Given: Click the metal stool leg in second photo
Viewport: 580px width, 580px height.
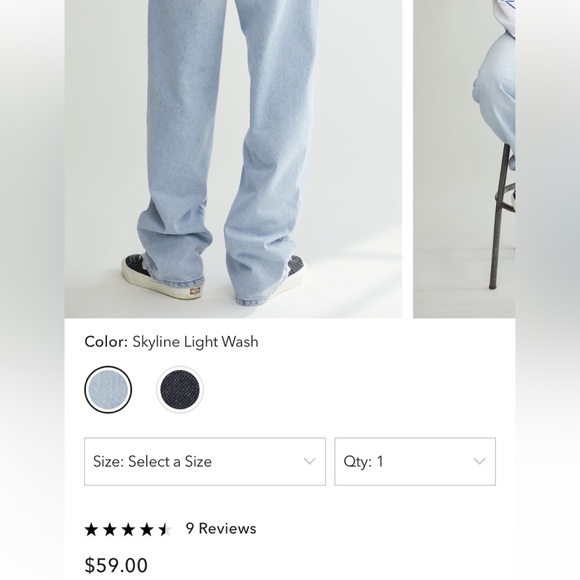Looking at the screenshot, I should pyautogui.click(x=499, y=216).
